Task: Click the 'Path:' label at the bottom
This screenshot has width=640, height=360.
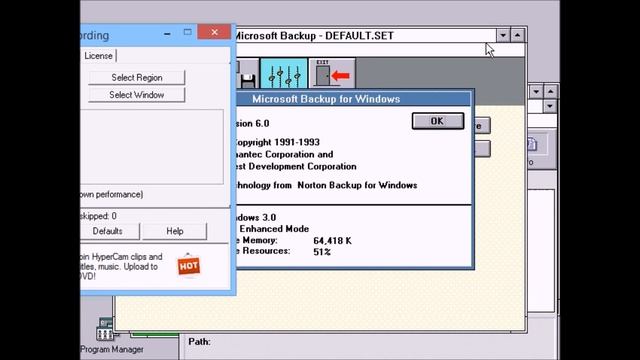Action: 200,342
